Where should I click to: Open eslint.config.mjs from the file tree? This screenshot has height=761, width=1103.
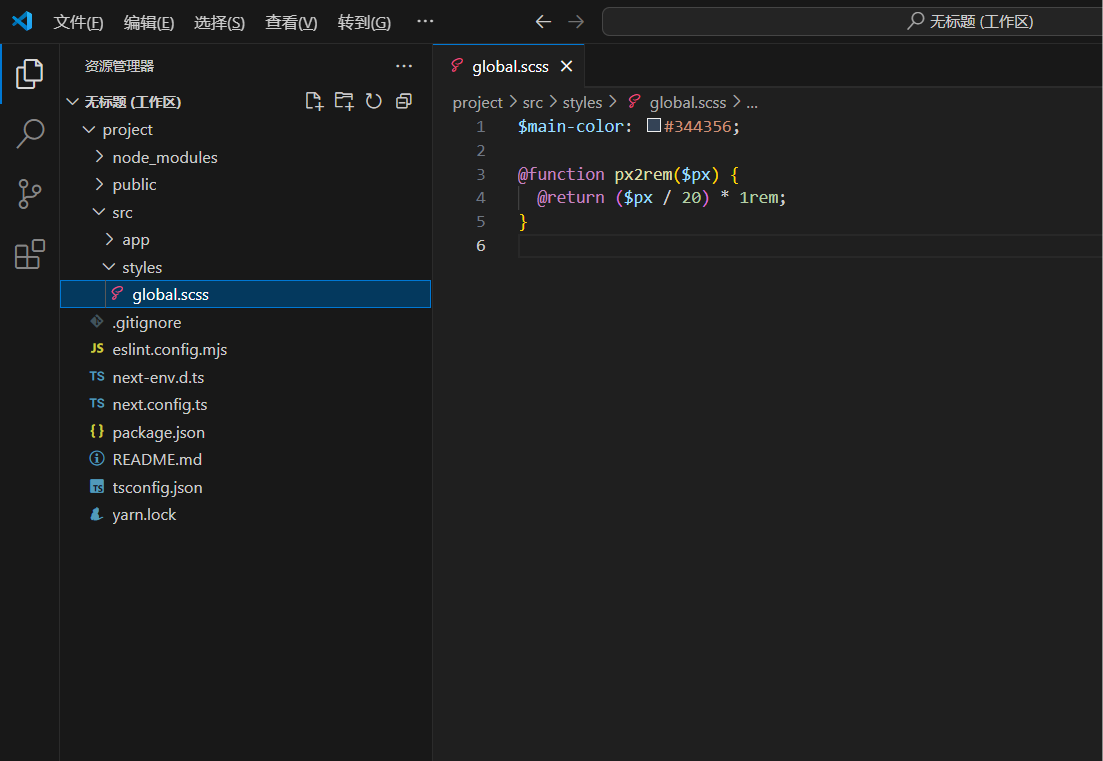click(246, 350)
